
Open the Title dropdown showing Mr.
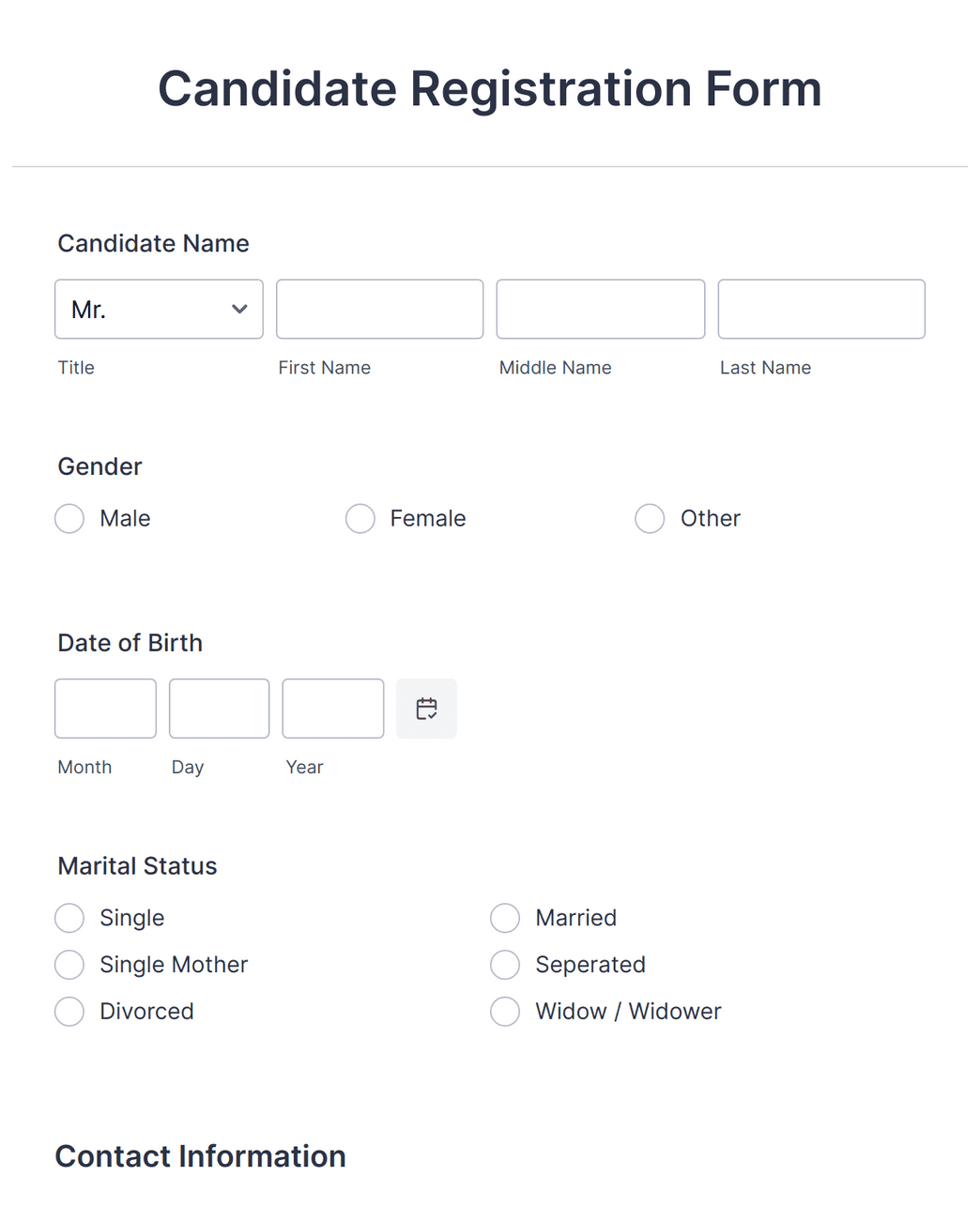click(x=158, y=309)
